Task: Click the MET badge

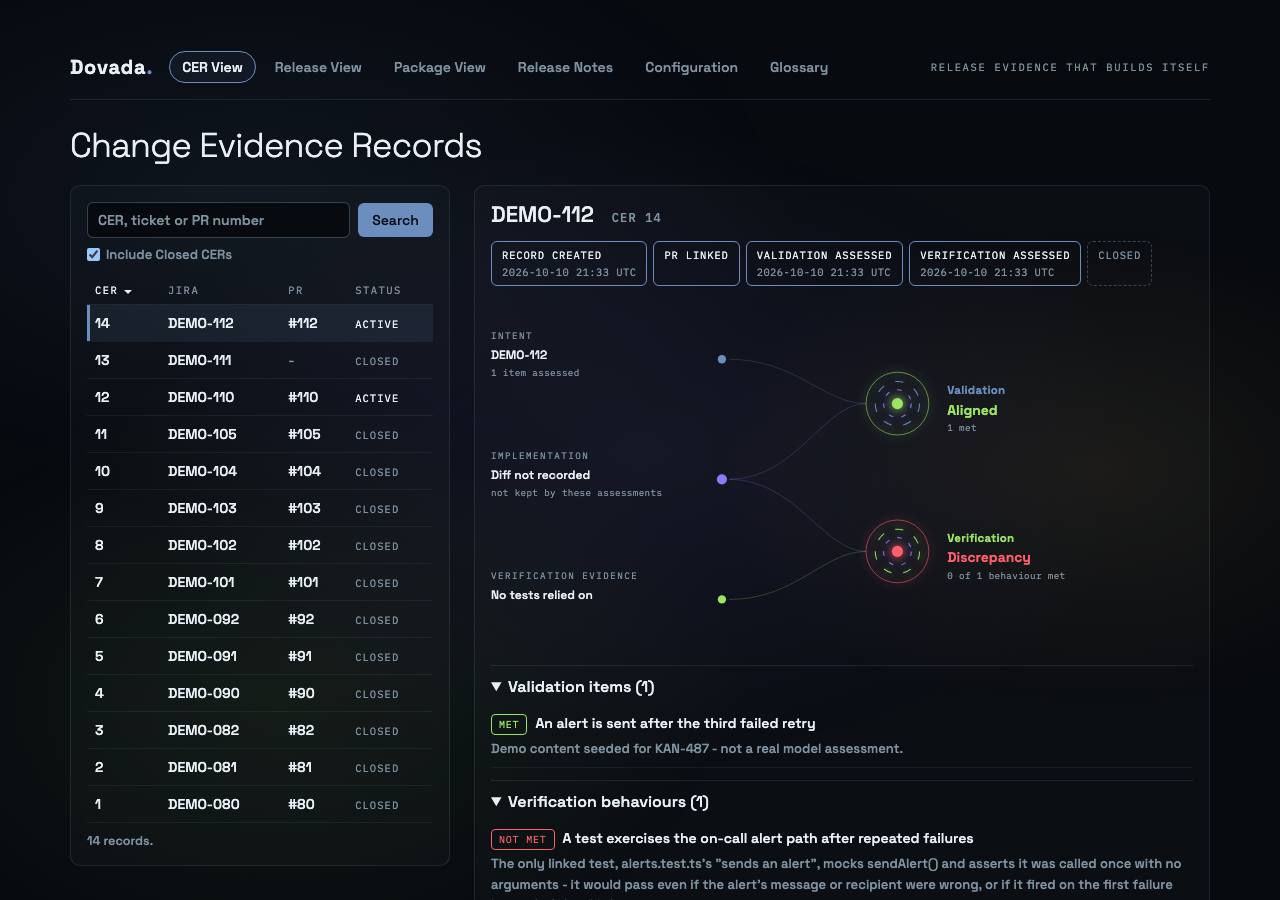Action: [x=509, y=724]
